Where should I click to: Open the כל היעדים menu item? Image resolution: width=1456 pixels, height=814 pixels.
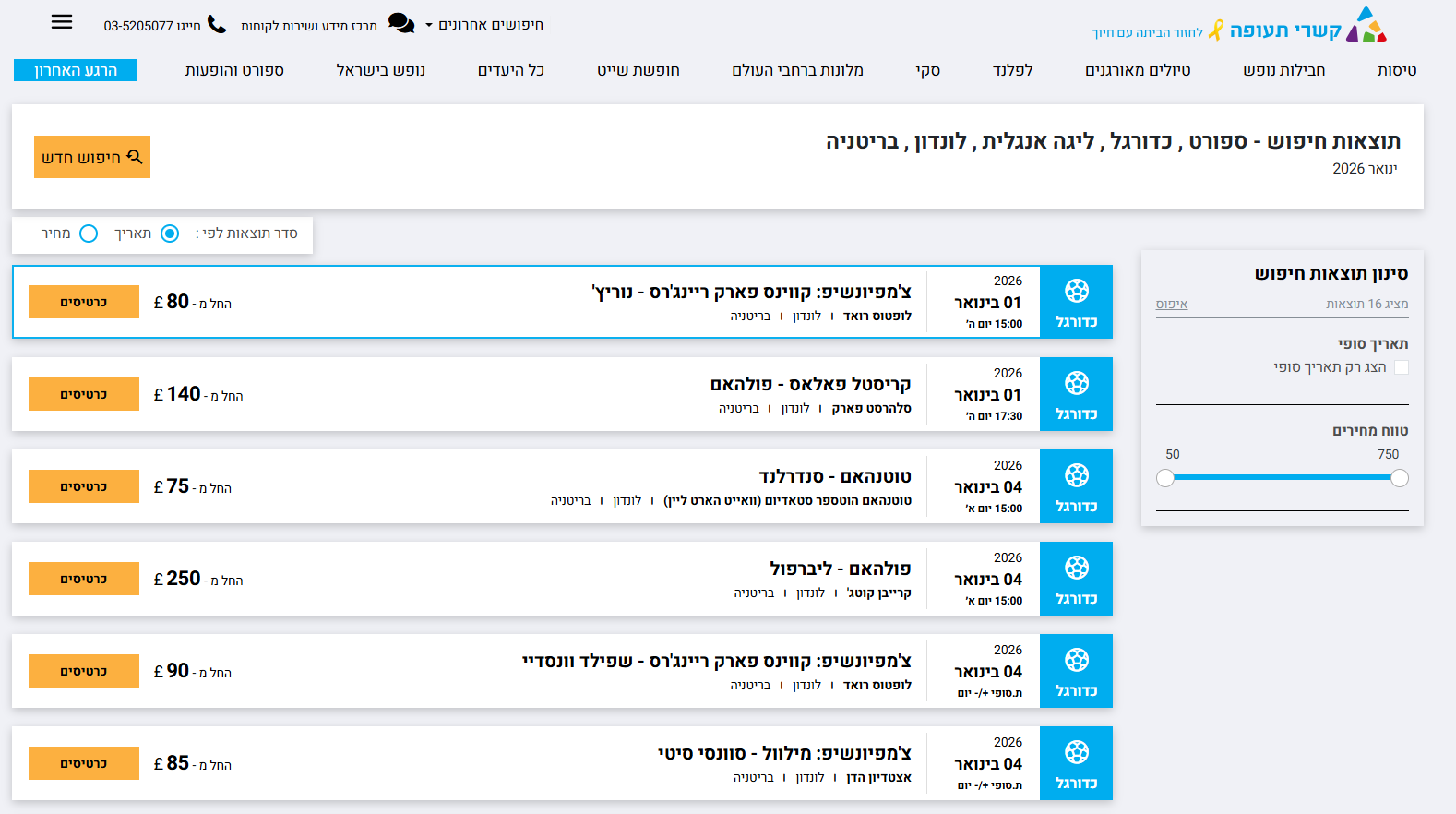[510, 70]
